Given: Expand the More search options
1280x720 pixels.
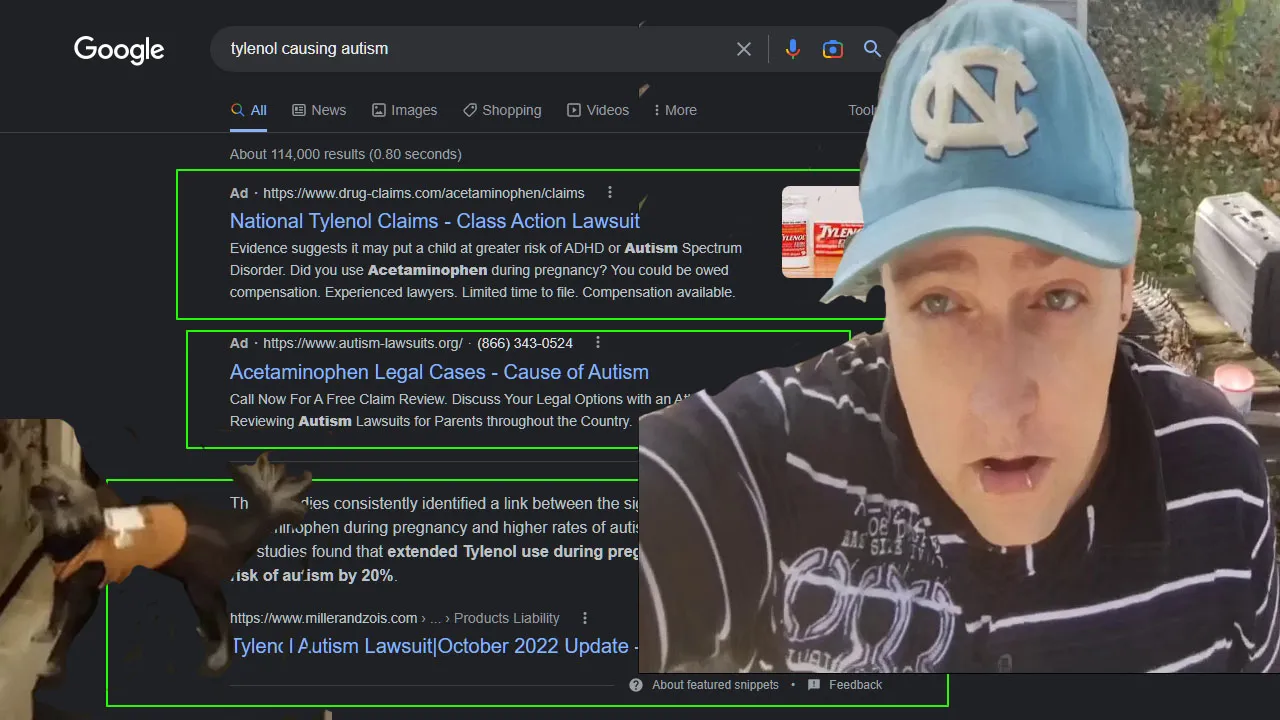Looking at the screenshot, I should (x=675, y=110).
